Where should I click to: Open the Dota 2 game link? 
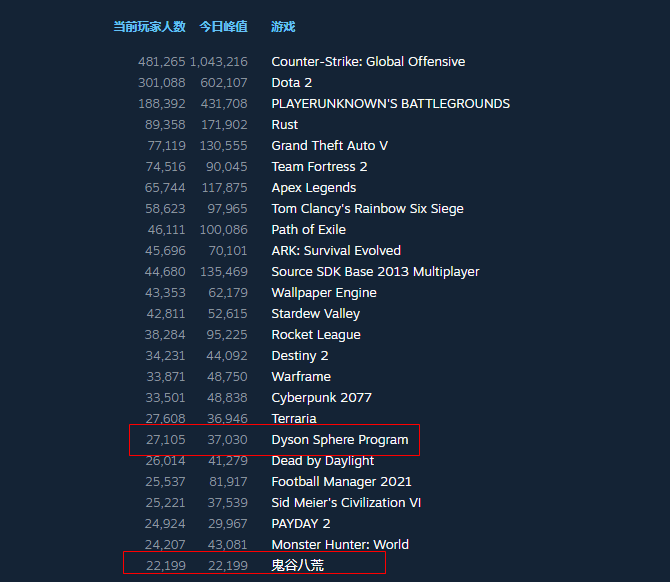coord(291,82)
